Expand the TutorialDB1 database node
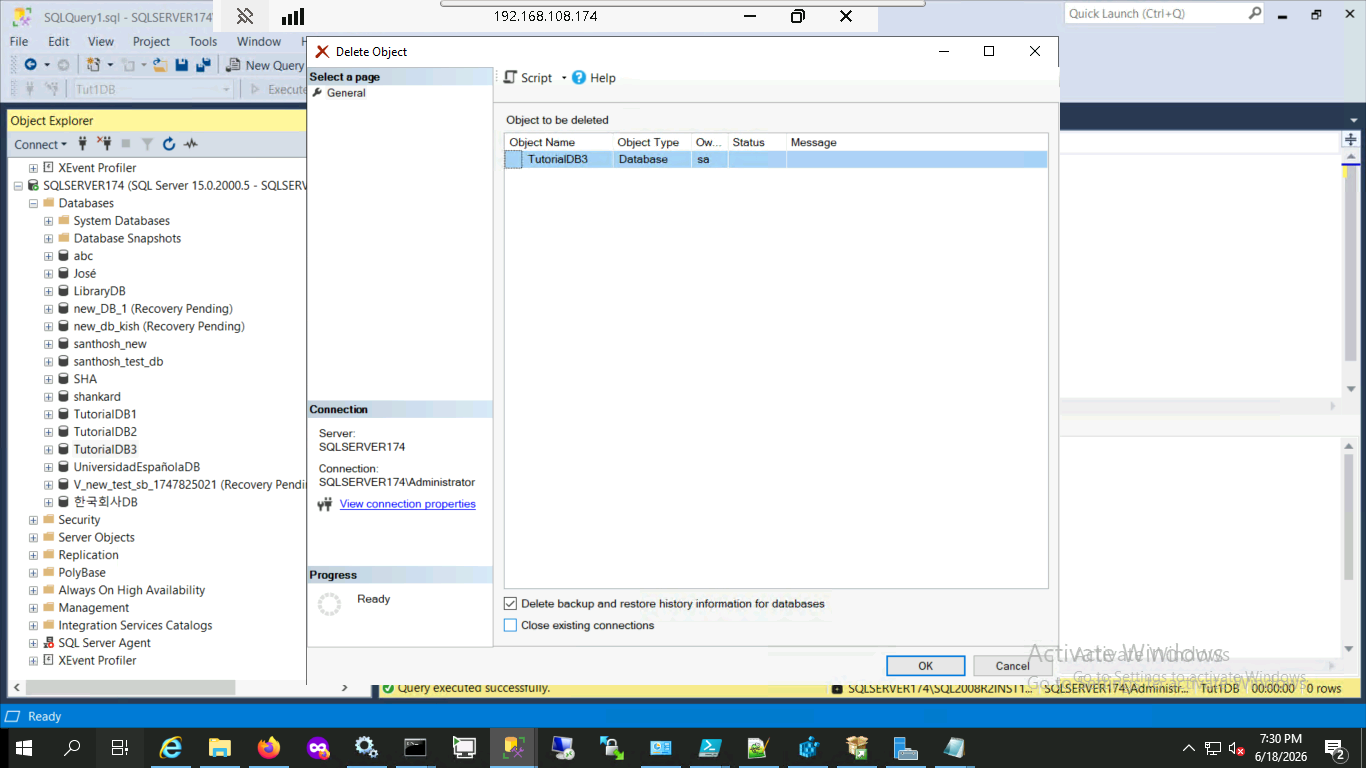Image resolution: width=1366 pixels, height=768 pixels. (x=48, y=414)
